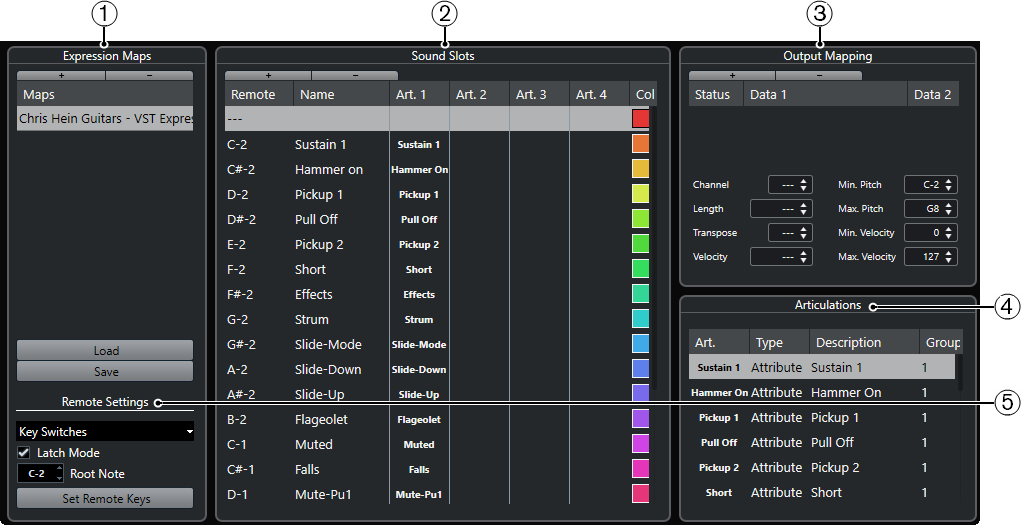This screenshot has height=525, width=1021.
Task: Click color swatch of Slide-Mode slot
Action: [640, 344]
